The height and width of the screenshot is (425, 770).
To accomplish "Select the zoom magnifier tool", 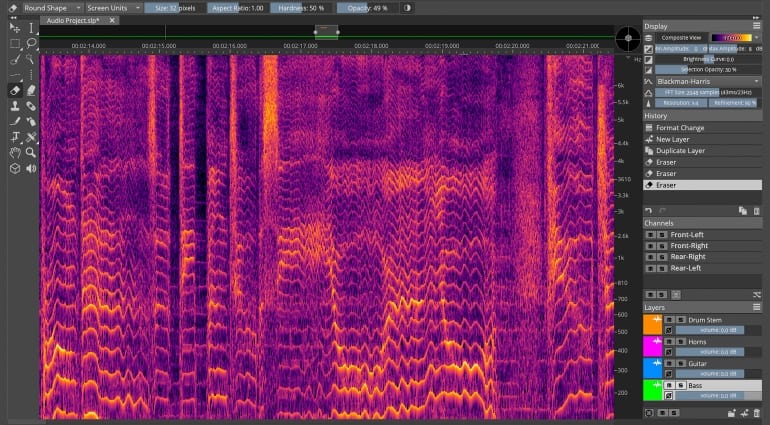I will [x=31, y=153].
